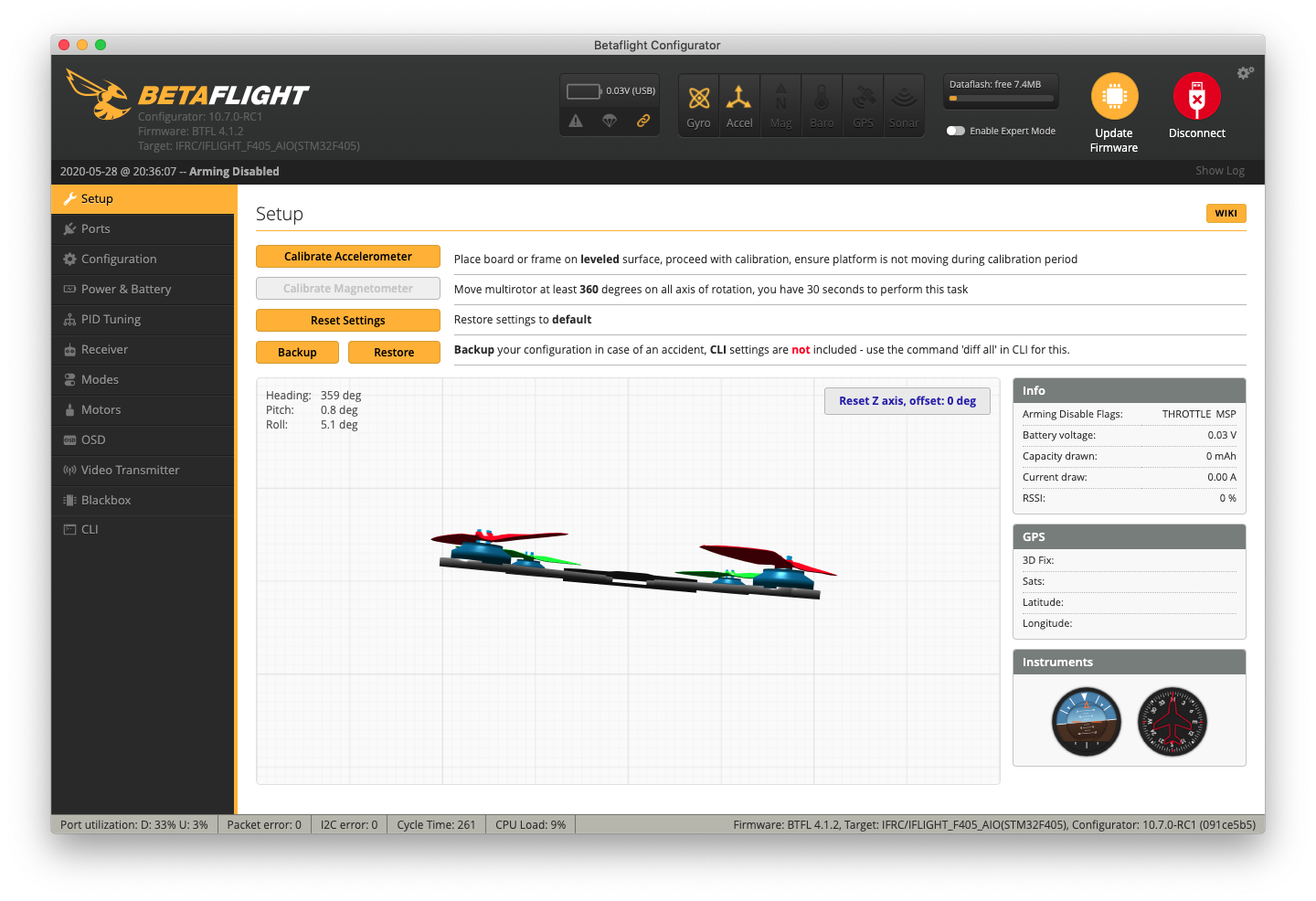
Task: Click the heading compass instrument
Action: (x=1173, y=722)
